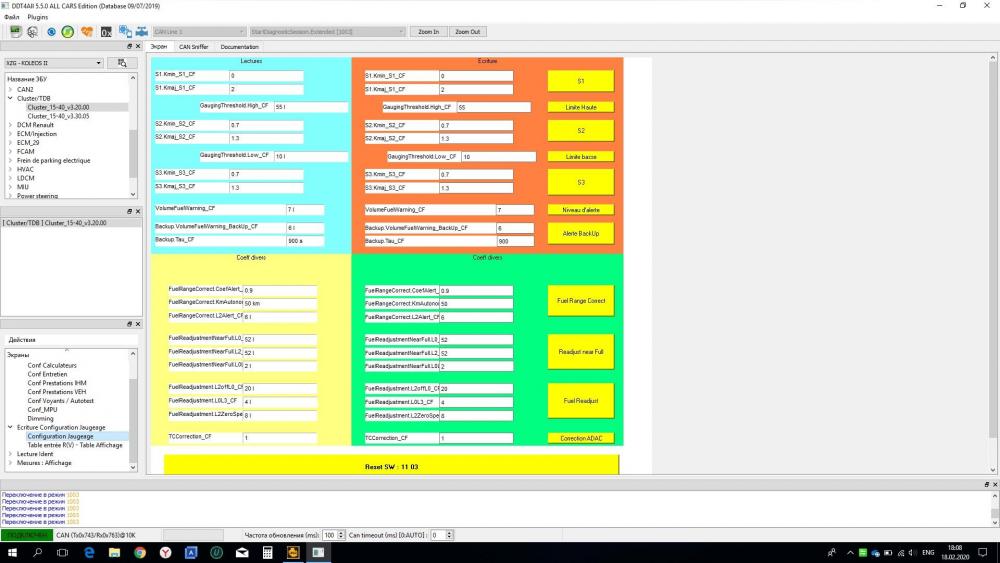
Task: Close the bottom log panel
Action: point(995,485)
